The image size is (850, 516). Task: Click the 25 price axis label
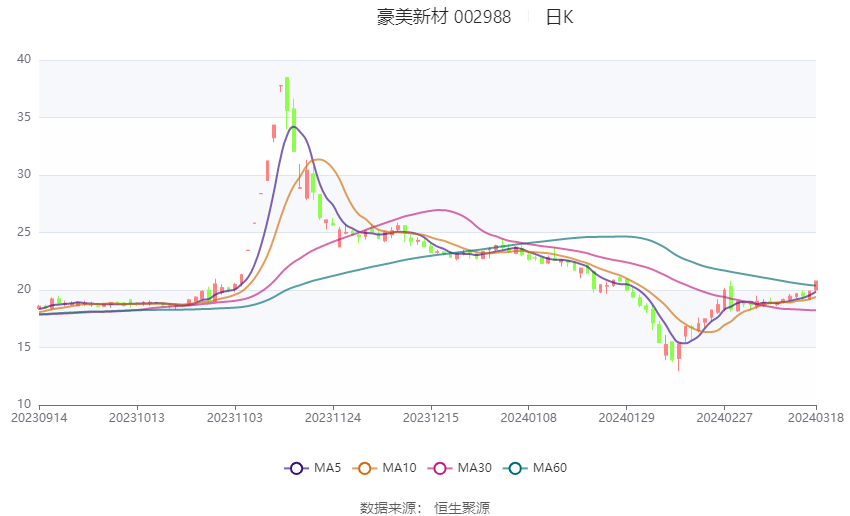[x=24, y=231]
